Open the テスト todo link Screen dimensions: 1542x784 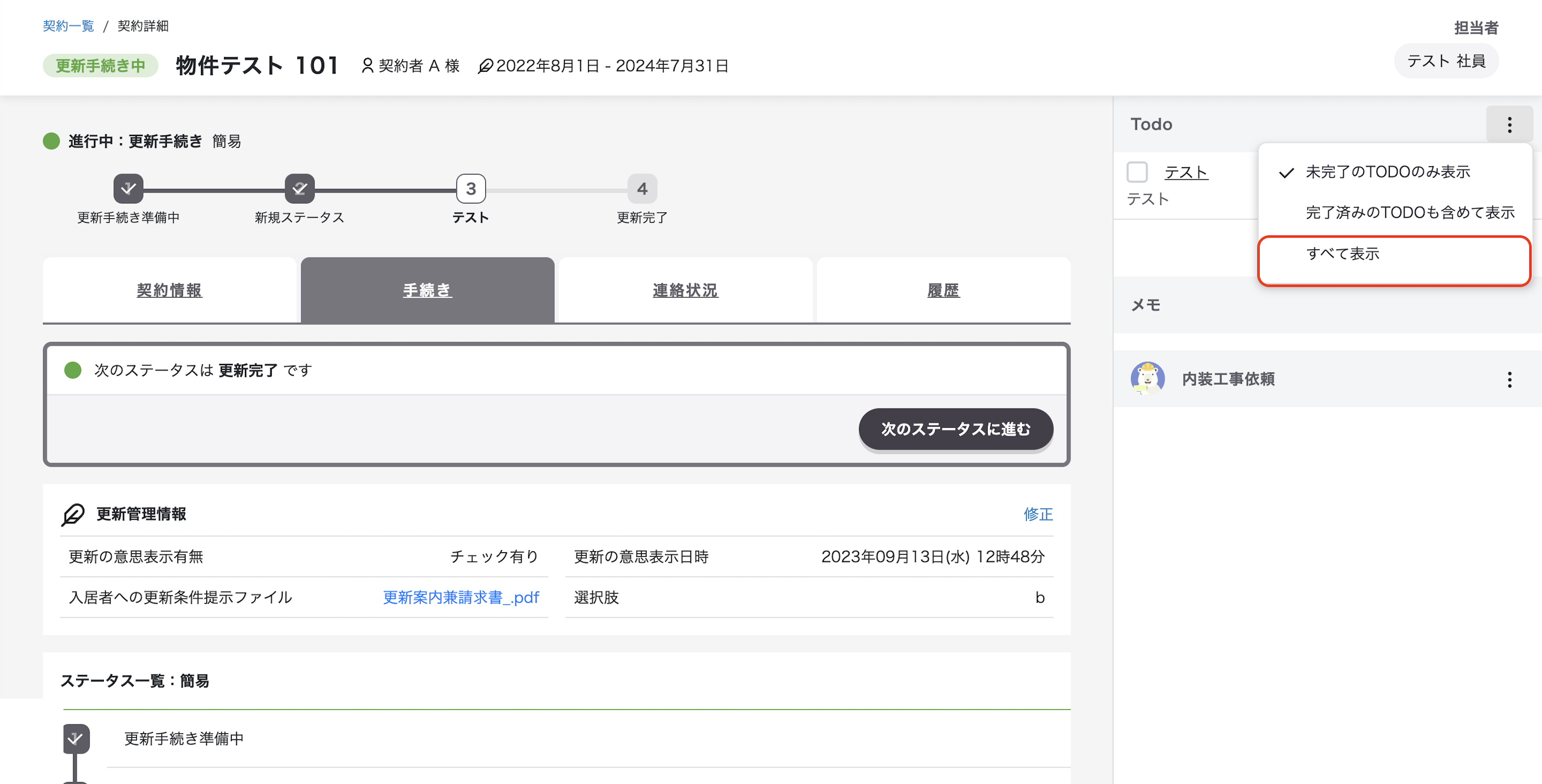pyautogui.click(x=1186, y=173)
